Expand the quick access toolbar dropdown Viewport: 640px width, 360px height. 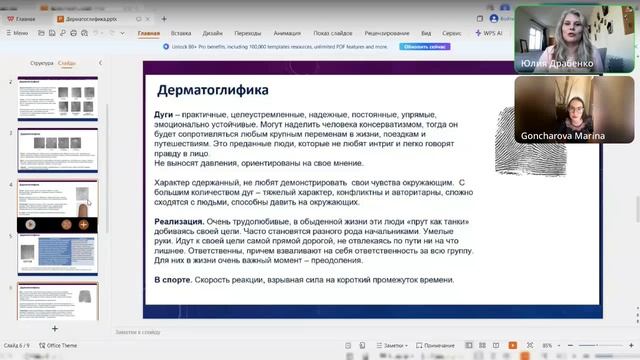click(x=122, y=33)
